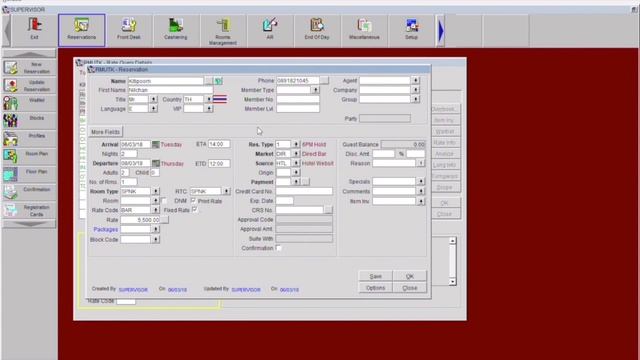The height and width of the screenshot is (360, 640).
Task: Open Floor Plan in sidebar
Action: coord(29,175)
